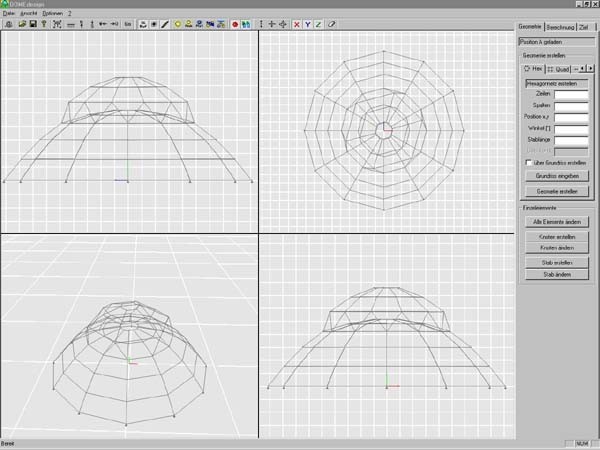Switch to the Quad sub-tab

(x=556, y=69)
